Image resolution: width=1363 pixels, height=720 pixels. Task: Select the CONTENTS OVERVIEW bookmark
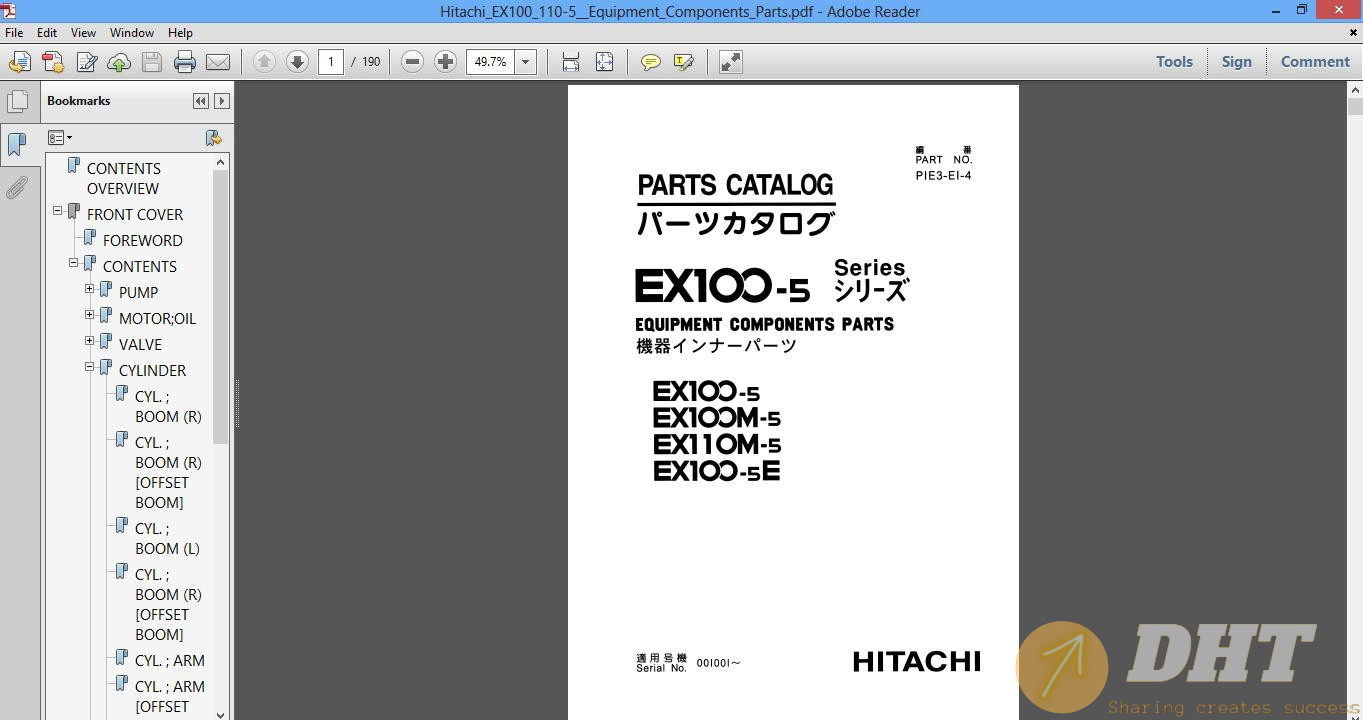124,178
